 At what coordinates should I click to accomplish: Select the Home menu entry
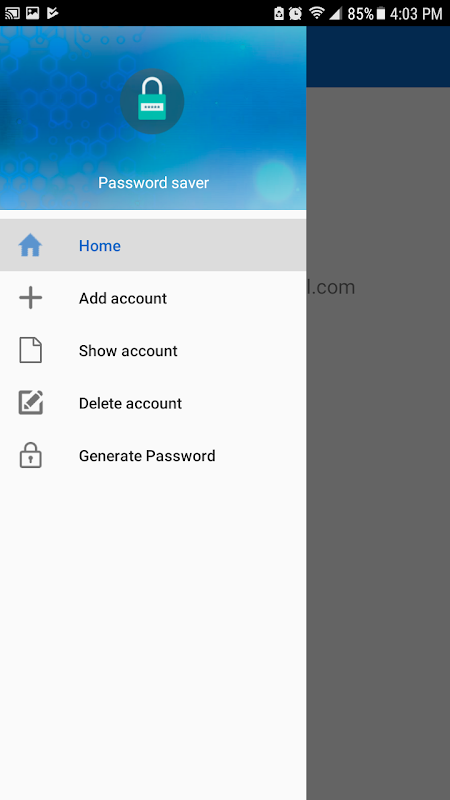pos(153,245)
